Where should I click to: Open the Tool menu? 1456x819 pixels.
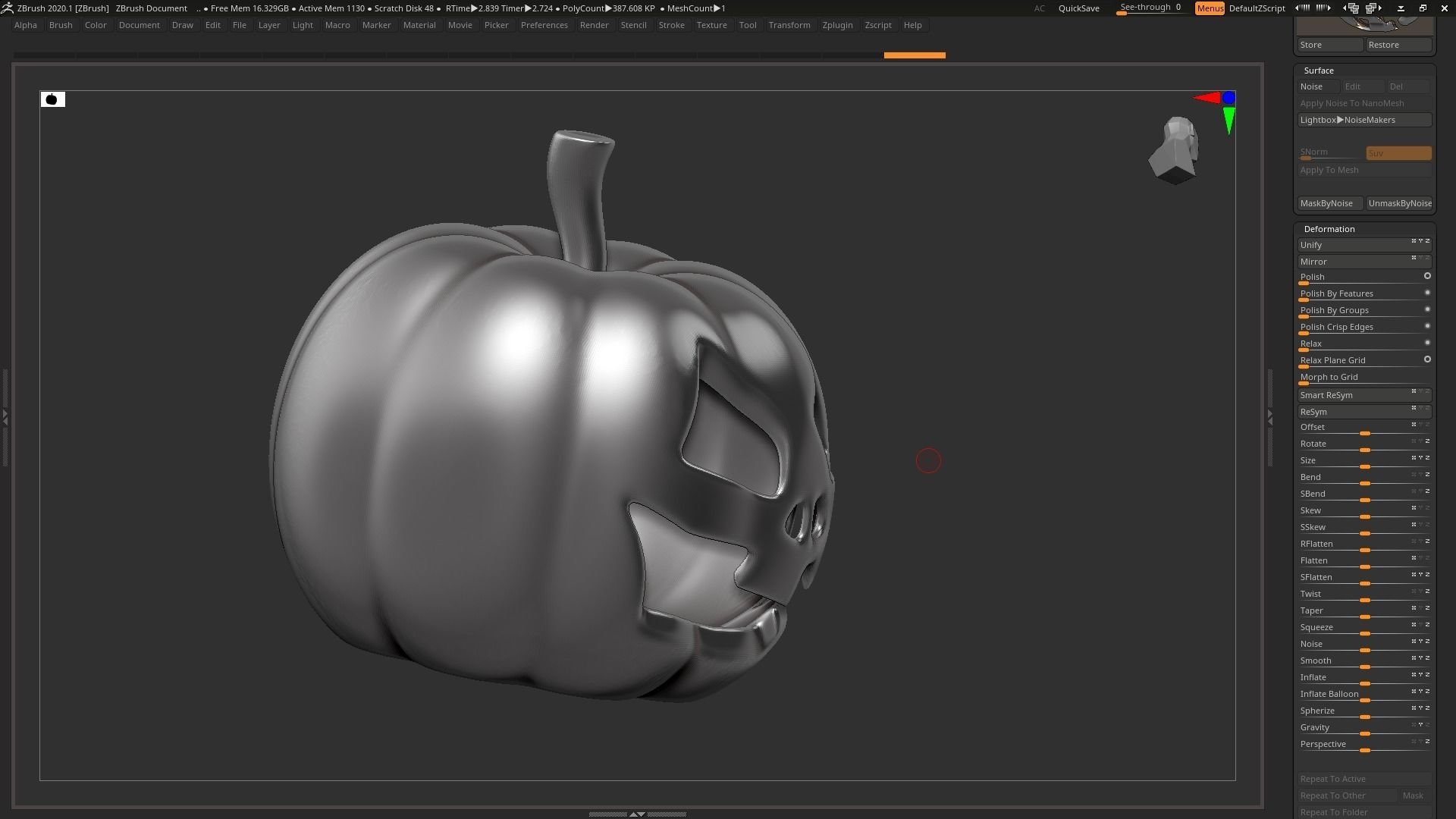[748, 25]
